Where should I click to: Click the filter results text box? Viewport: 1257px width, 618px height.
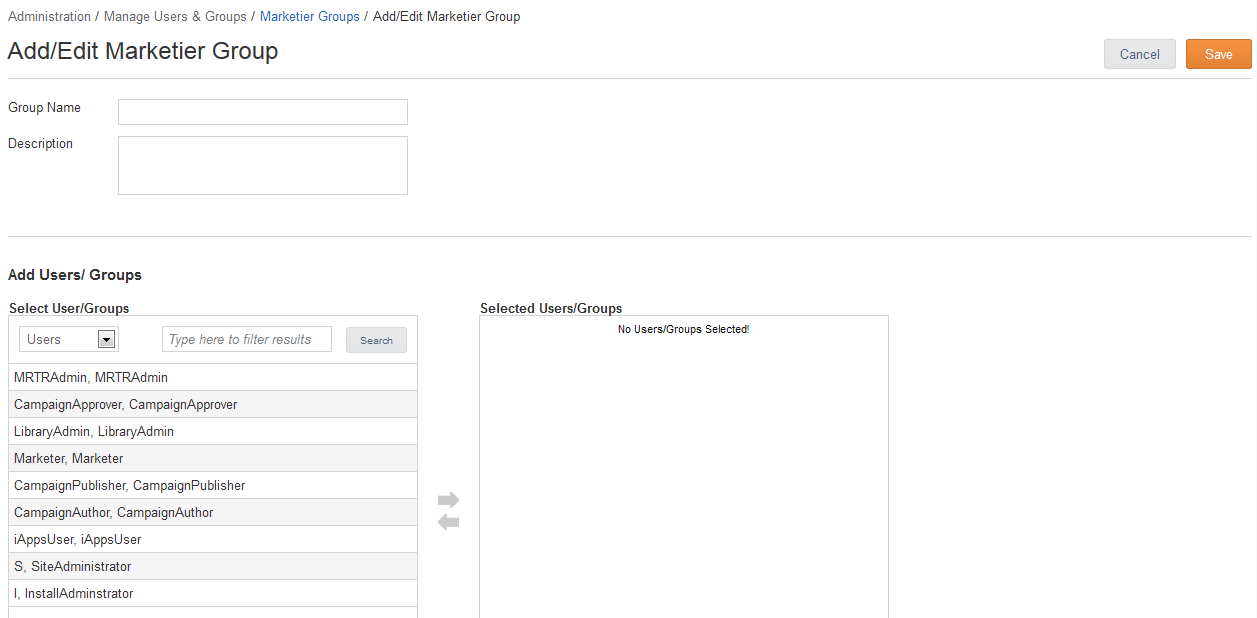247,339
